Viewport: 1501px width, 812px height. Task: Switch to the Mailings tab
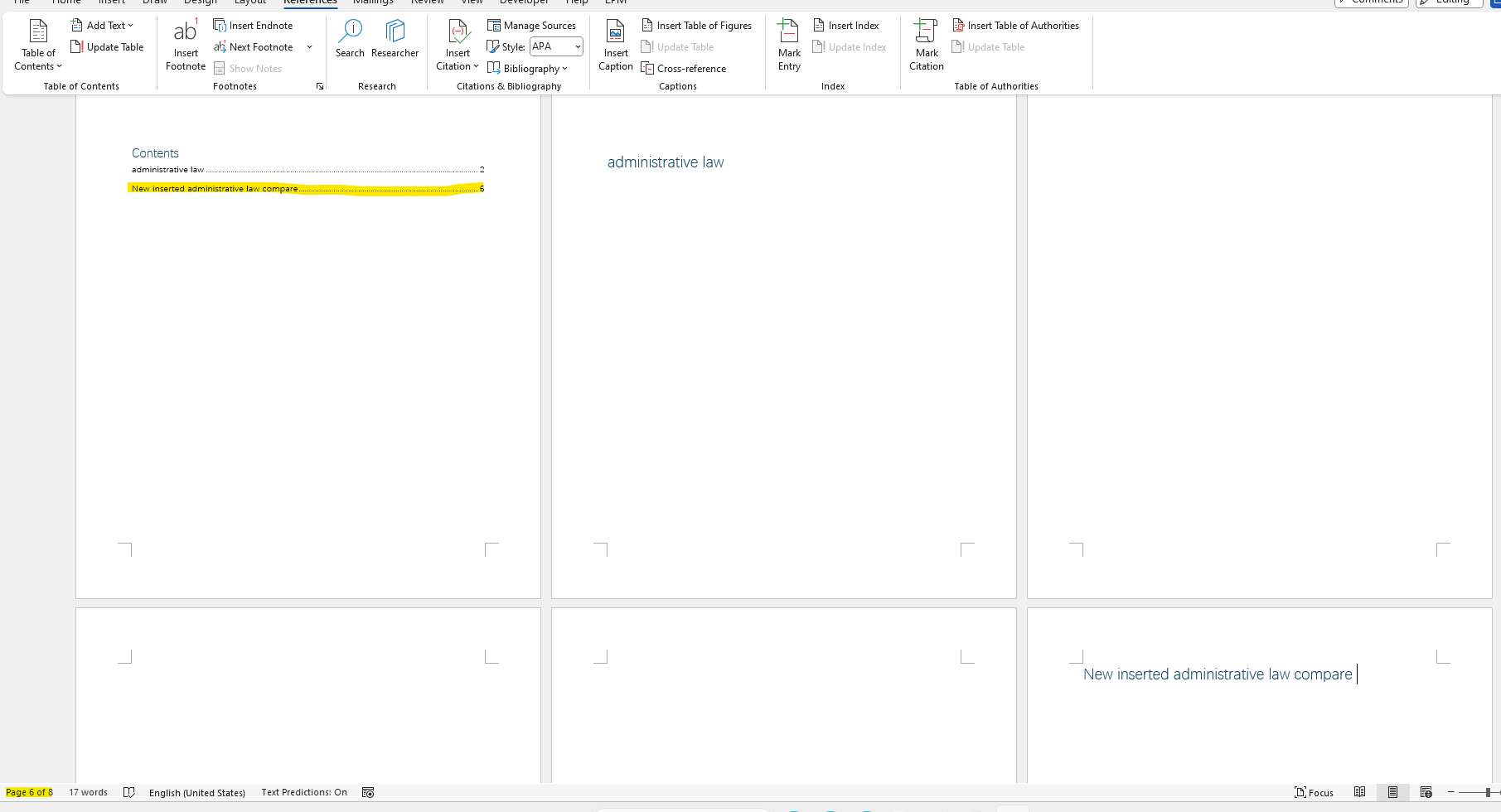coord(373,3)
